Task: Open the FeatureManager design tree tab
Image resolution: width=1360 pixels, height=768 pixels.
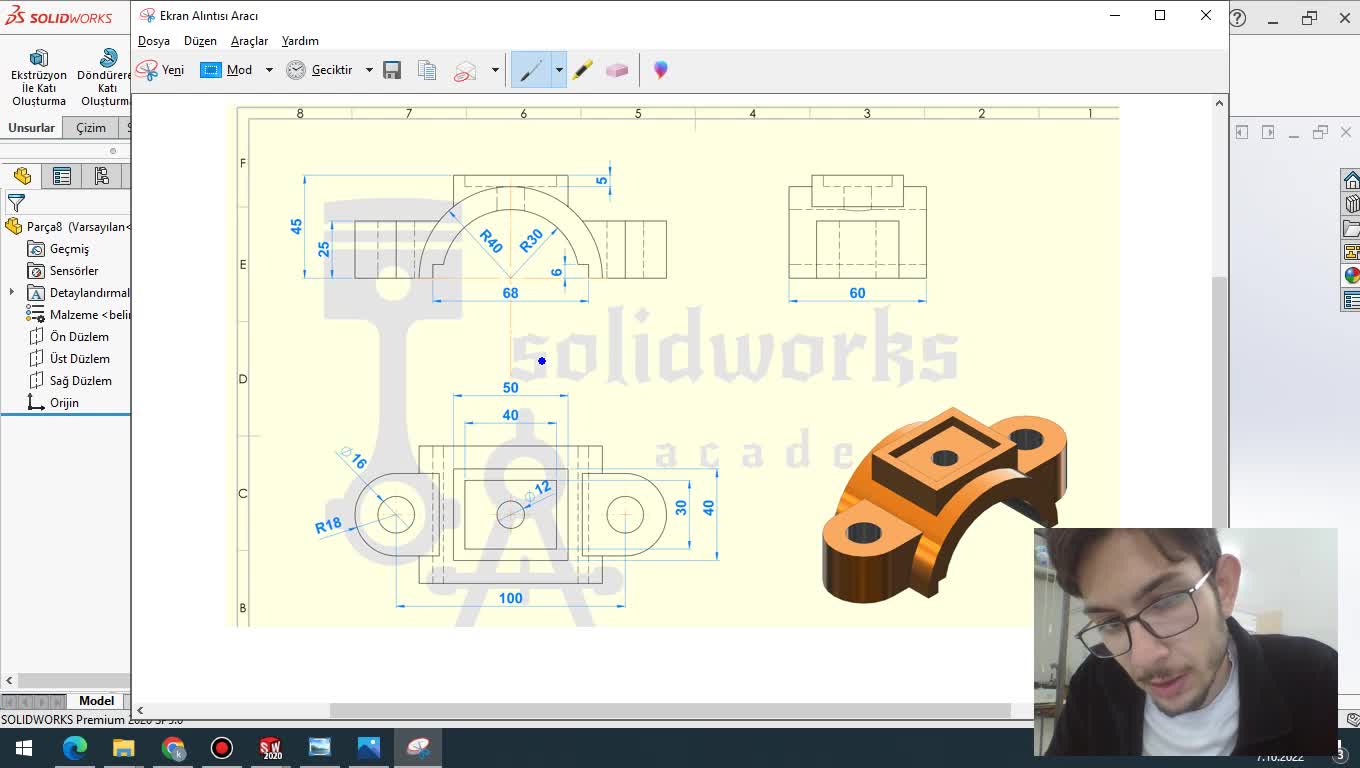Action: click(x=22, y=176)
